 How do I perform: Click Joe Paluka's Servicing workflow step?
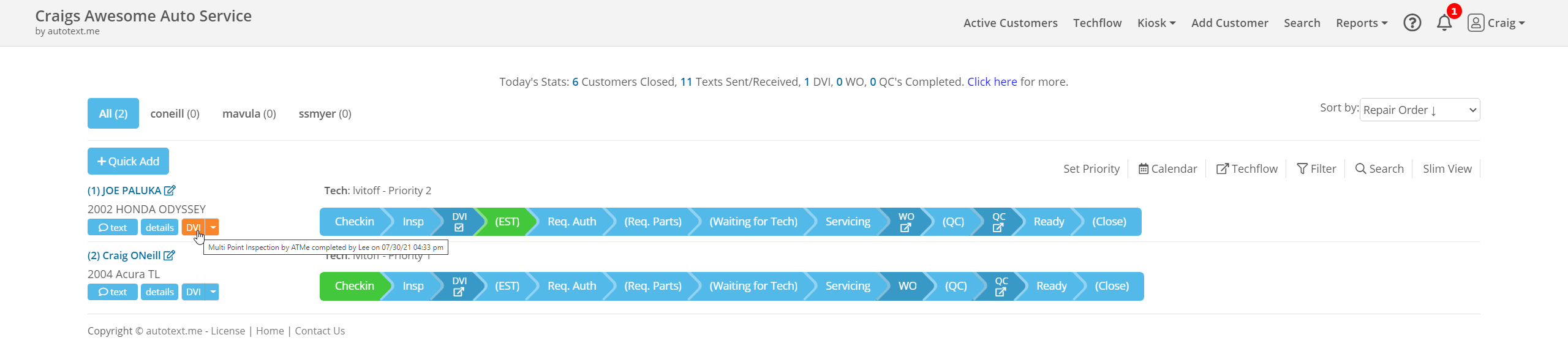tap(847, 222)
